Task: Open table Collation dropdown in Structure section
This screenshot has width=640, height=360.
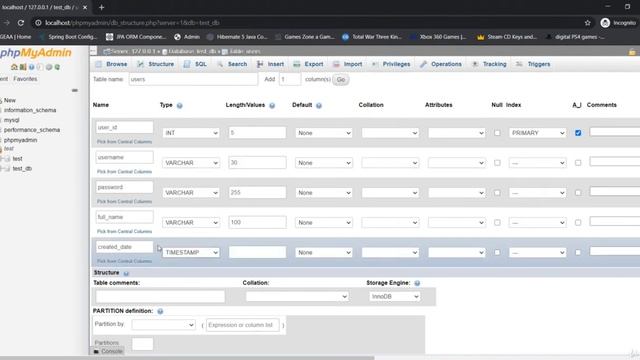Action: (297, 297)
